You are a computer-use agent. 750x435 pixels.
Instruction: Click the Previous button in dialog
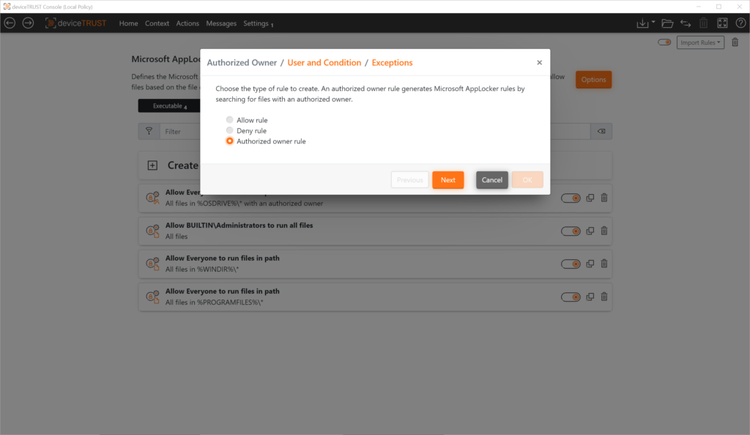pyautogui.click(x=410, y=180)
